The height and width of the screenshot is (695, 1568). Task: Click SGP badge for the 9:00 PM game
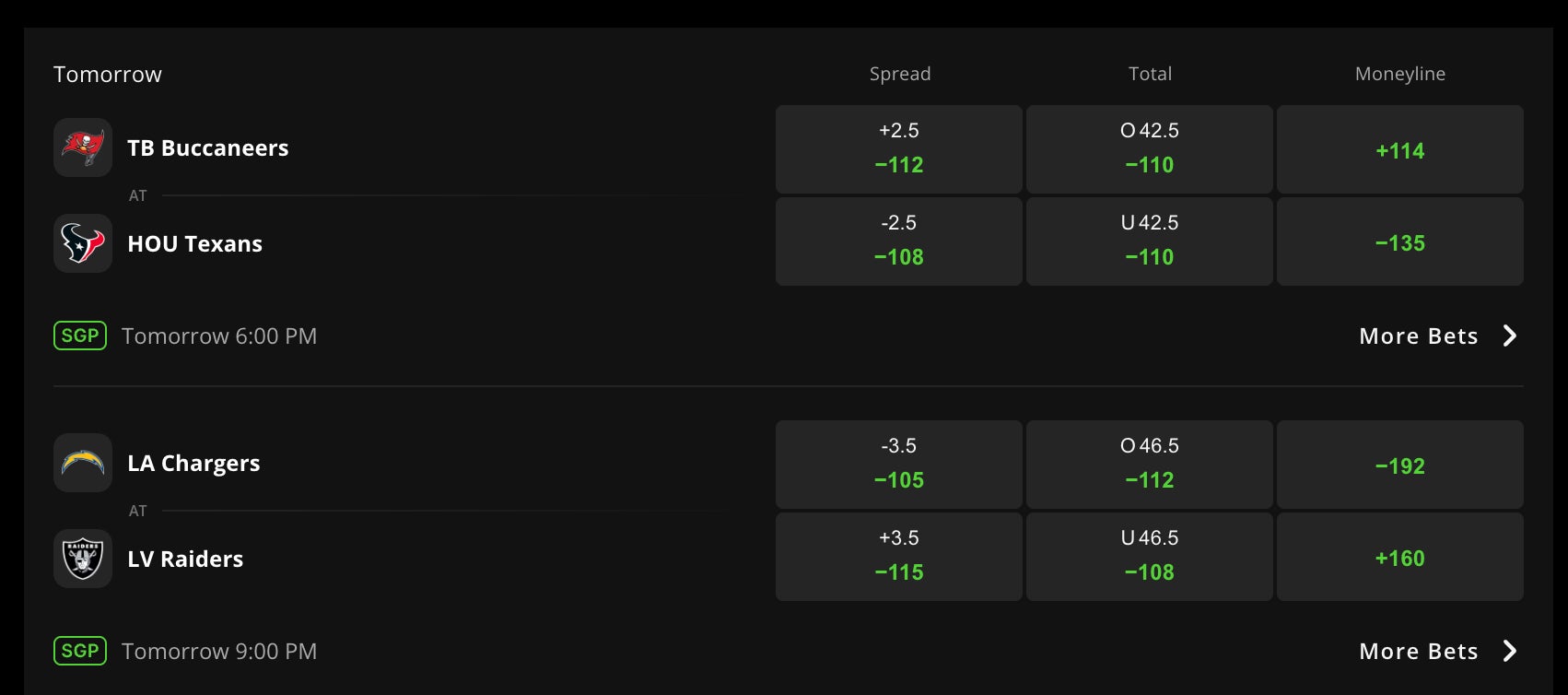(x=80, y=651)
